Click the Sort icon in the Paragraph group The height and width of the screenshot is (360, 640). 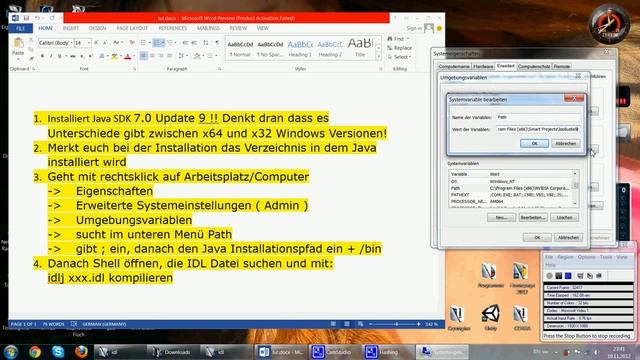pyautogui.click(x=206, y=42)
